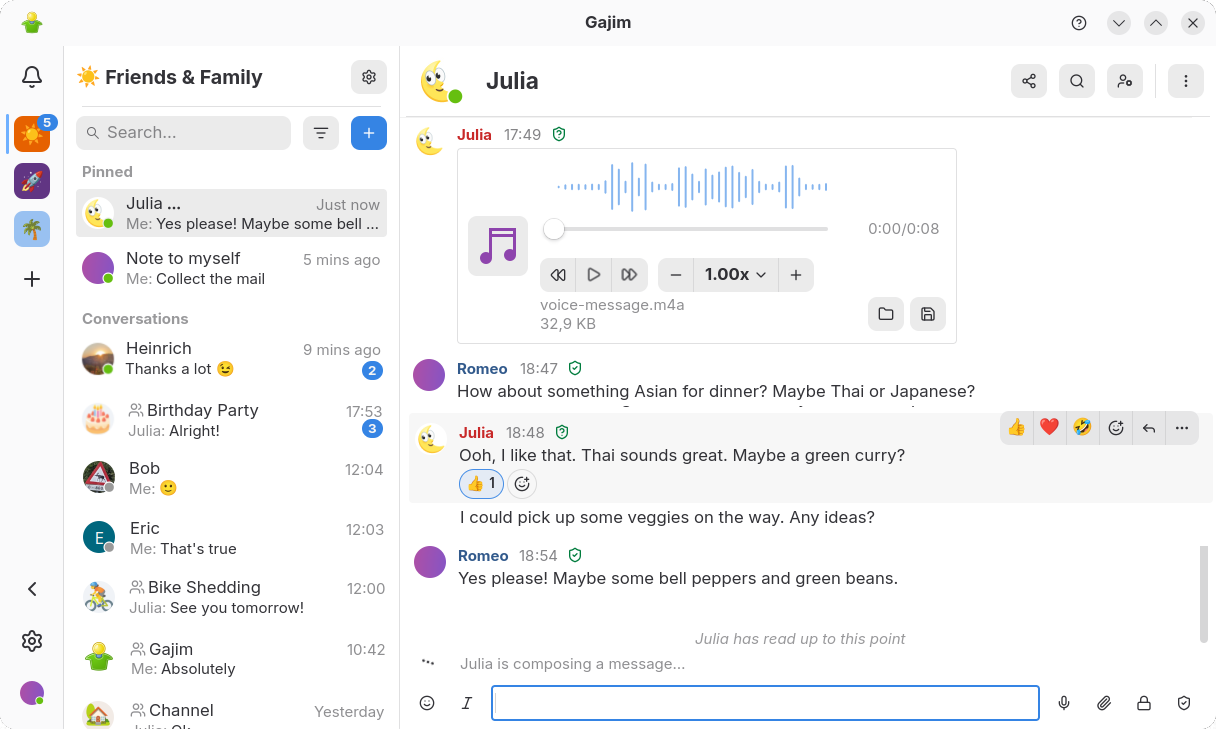
Task: Start a new chat with the plus button
Action: click(x=368, y=132)
